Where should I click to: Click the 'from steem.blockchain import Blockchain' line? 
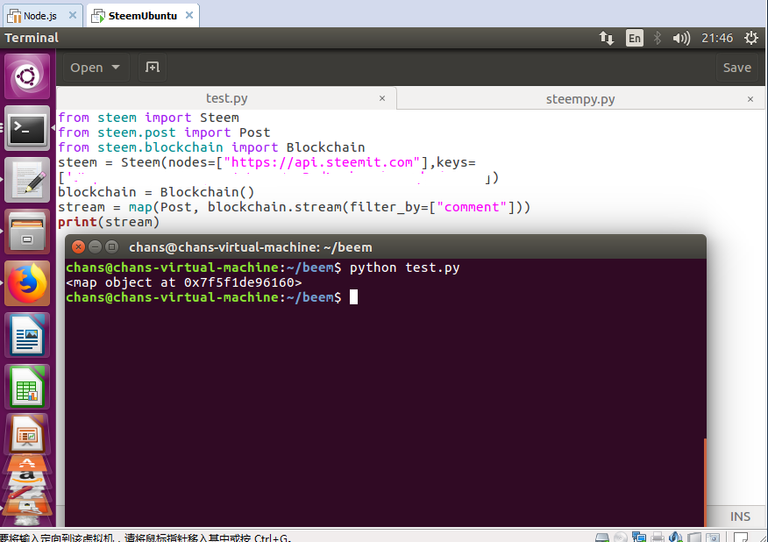(211, 147)
